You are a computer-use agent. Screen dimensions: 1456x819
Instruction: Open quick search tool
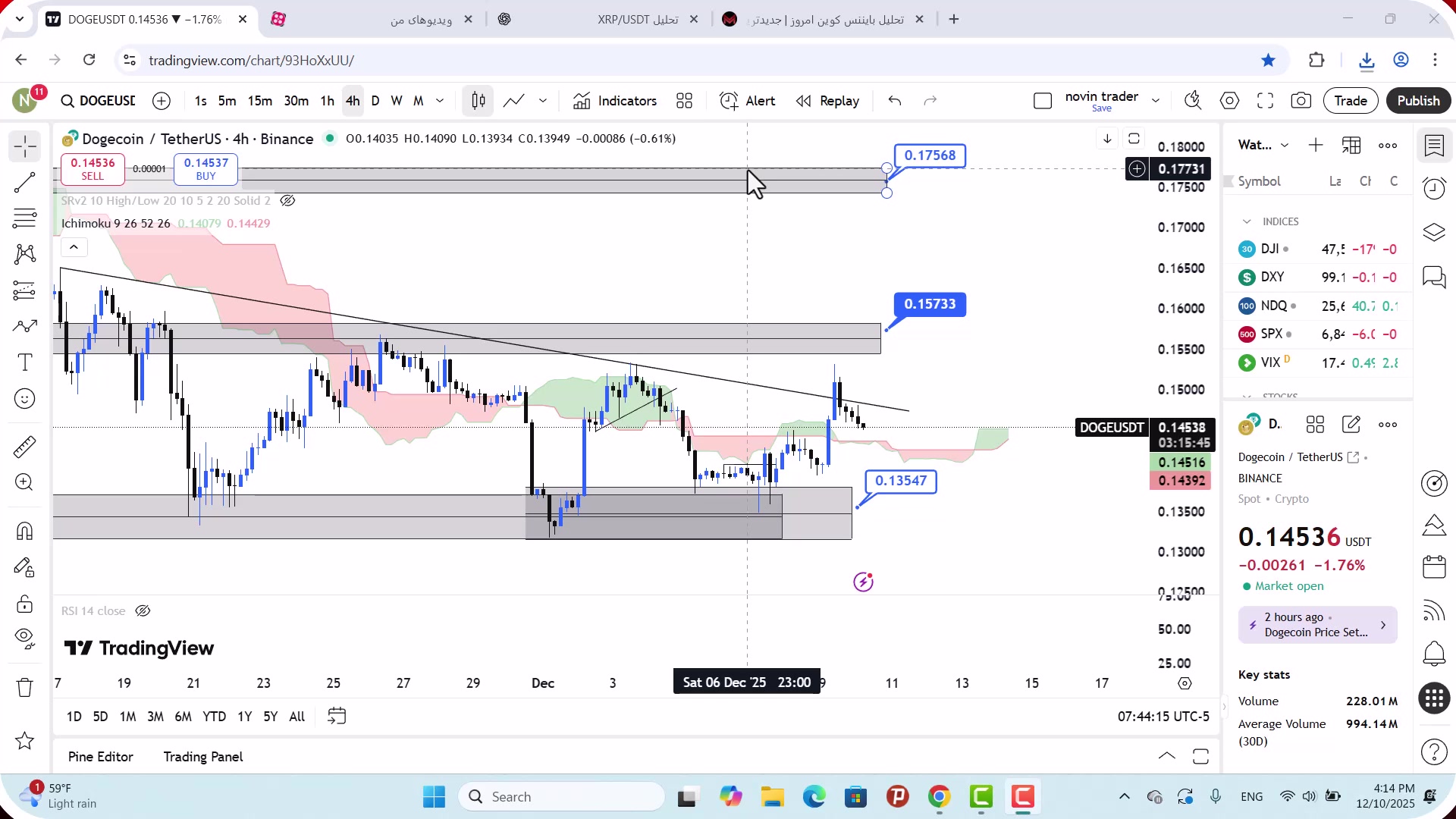[x=1193, y=101]
